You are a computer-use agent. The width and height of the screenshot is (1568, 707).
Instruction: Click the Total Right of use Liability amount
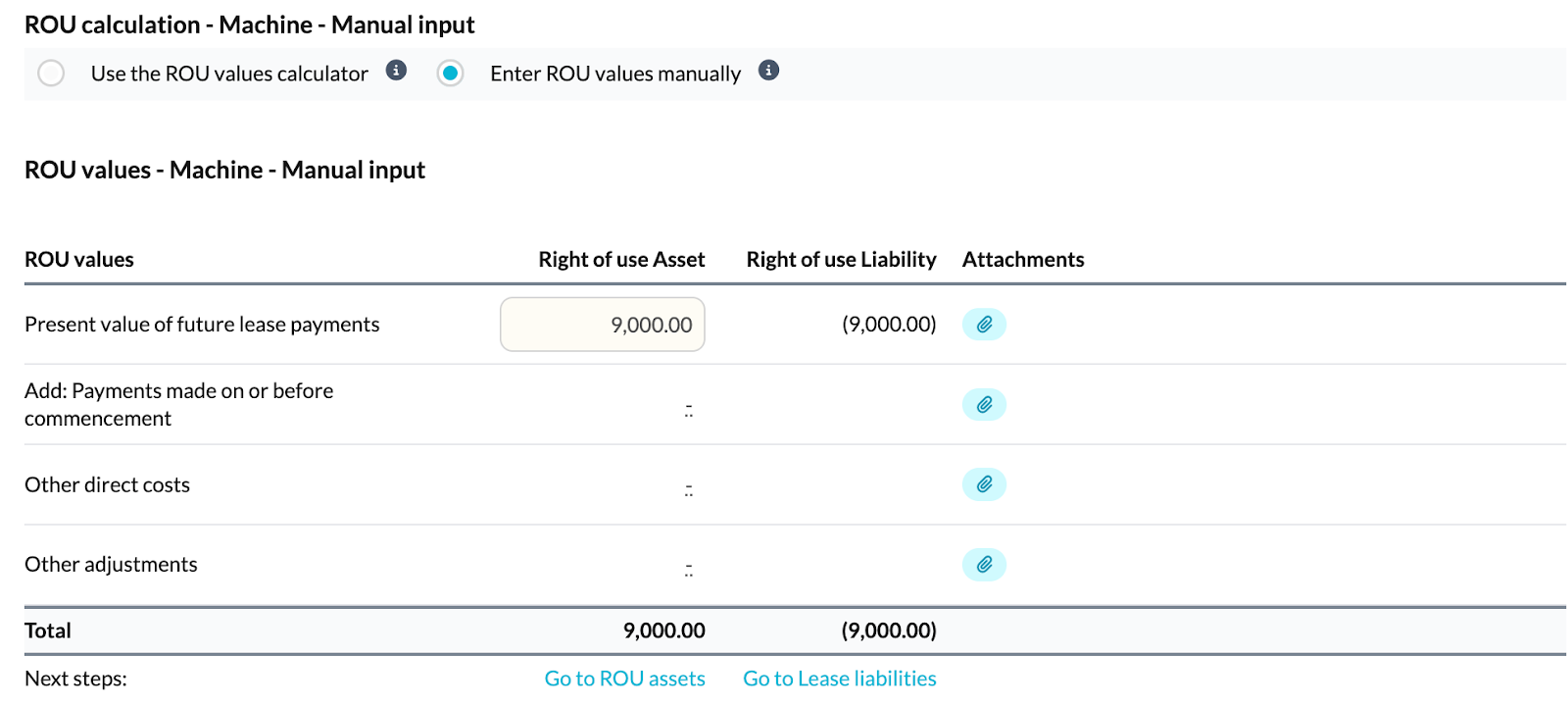click(x=889, y=631)
